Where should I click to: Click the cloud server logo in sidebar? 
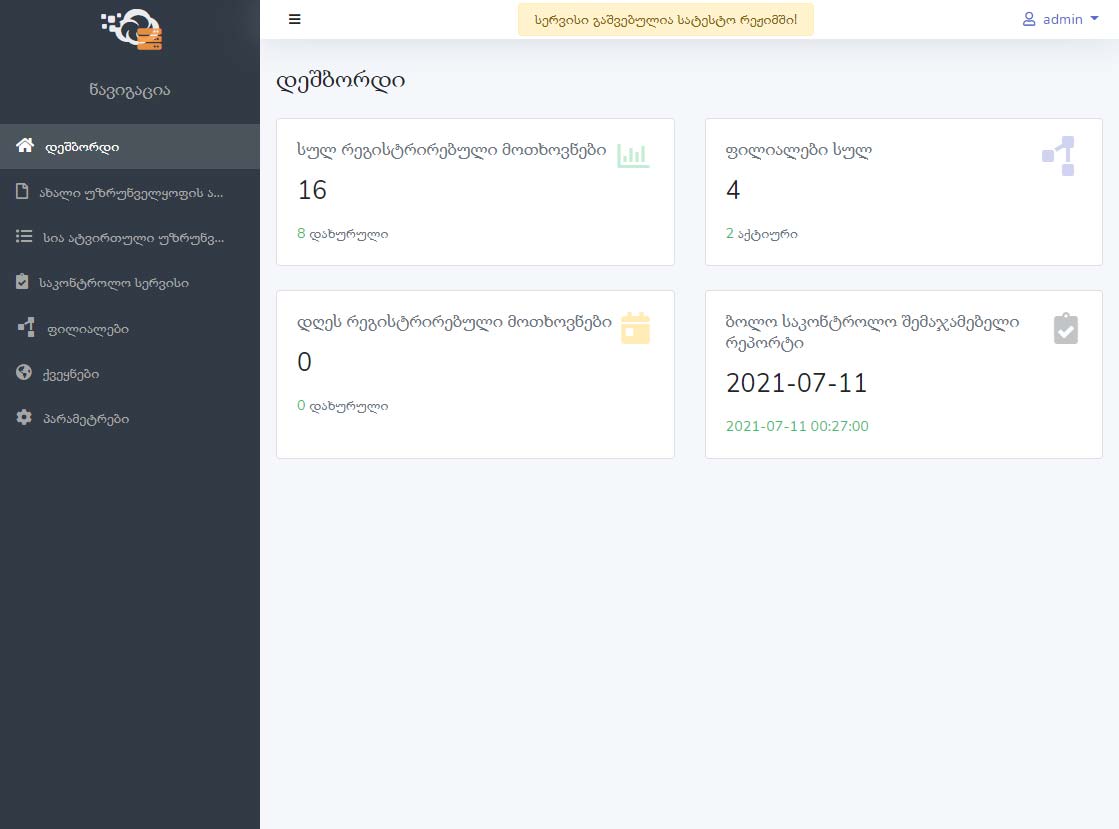point(132,29)
